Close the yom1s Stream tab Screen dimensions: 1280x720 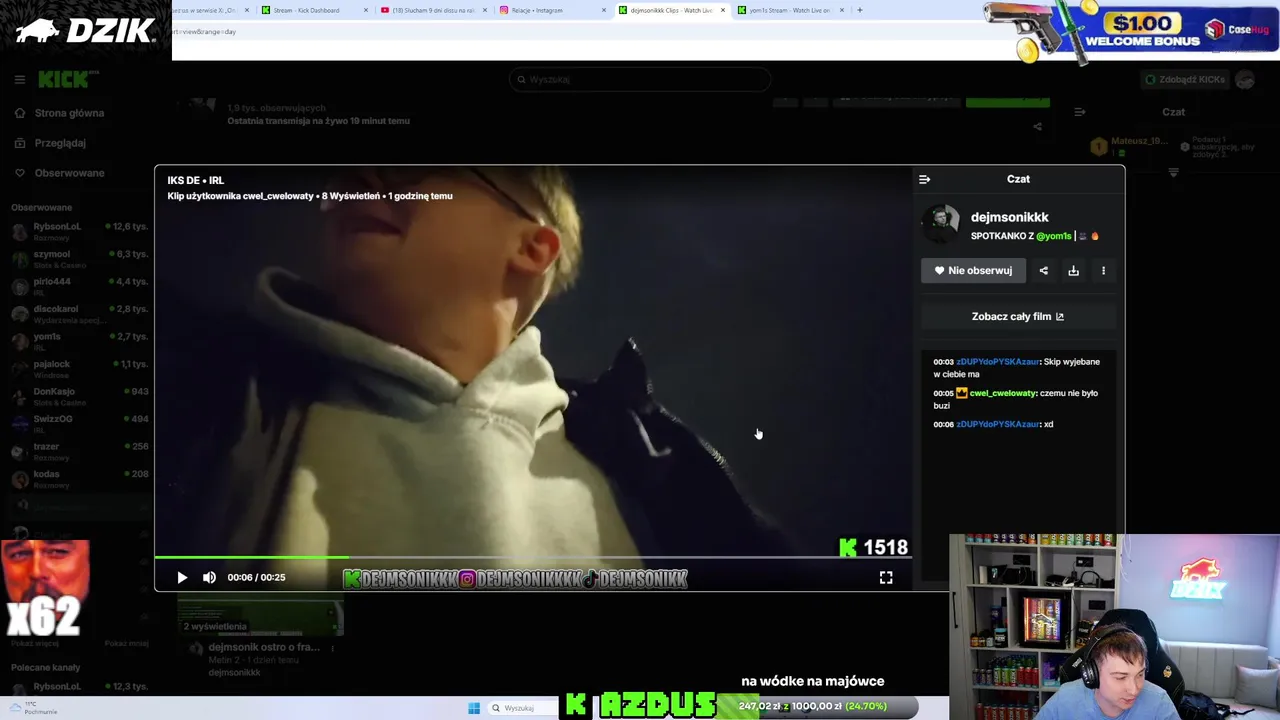coord(842,10)
